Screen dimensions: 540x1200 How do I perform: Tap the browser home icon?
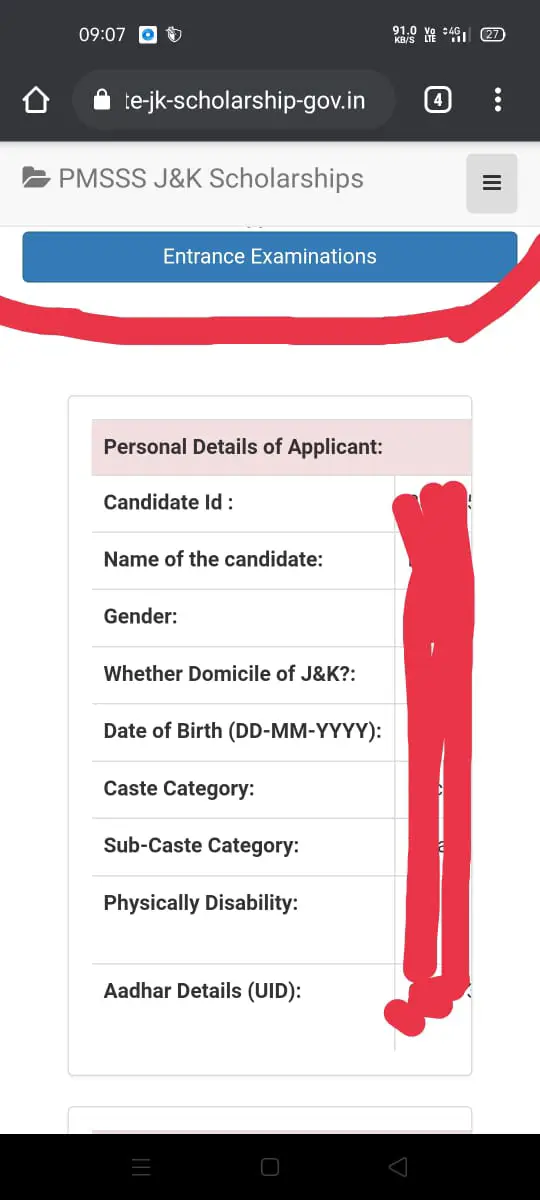point(36,100)
